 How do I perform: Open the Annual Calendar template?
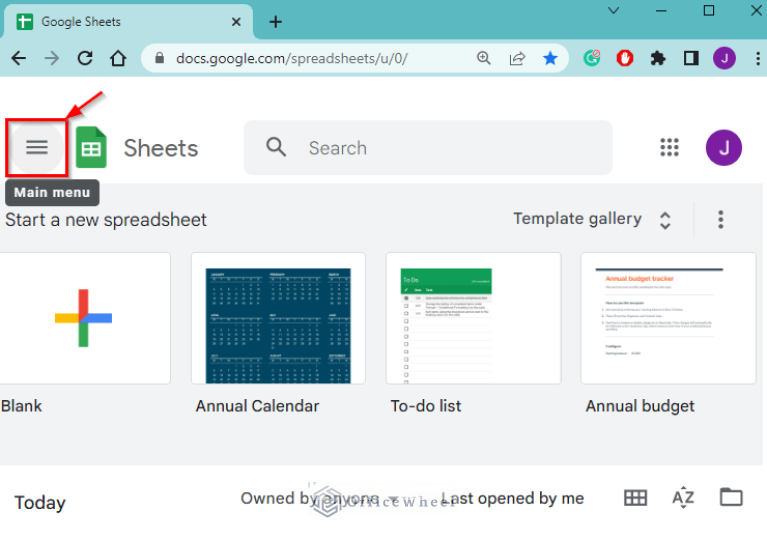pos(278,318)
